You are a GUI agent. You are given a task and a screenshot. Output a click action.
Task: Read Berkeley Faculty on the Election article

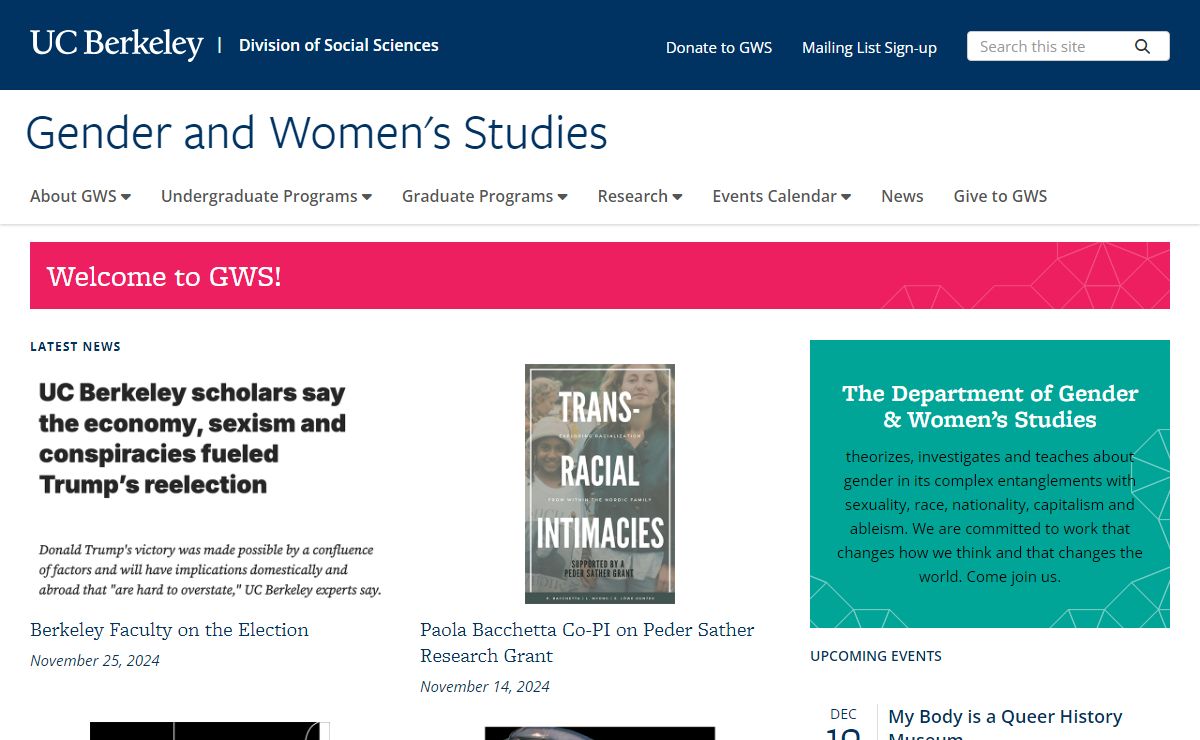[169, 630]
